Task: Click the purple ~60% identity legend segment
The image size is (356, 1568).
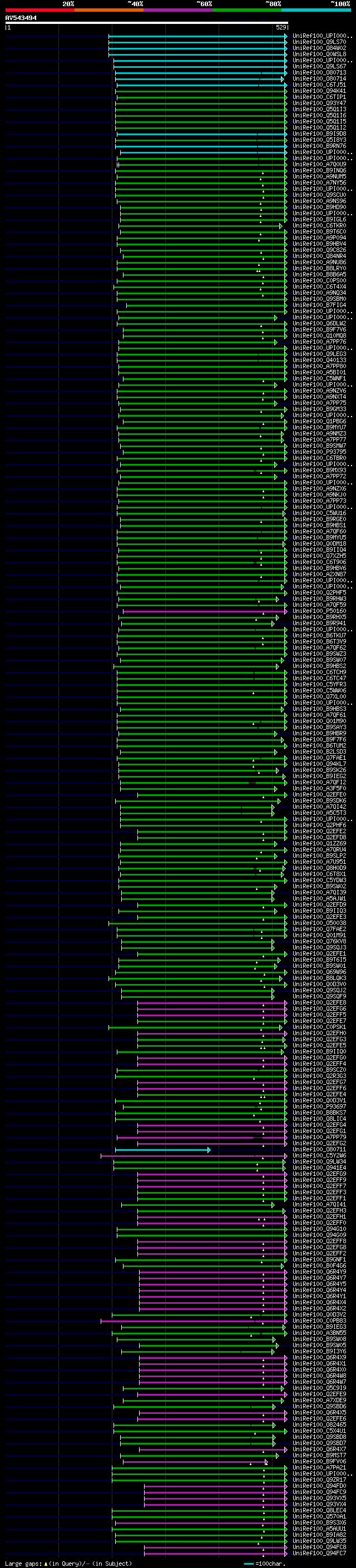Action: [179, 10]
